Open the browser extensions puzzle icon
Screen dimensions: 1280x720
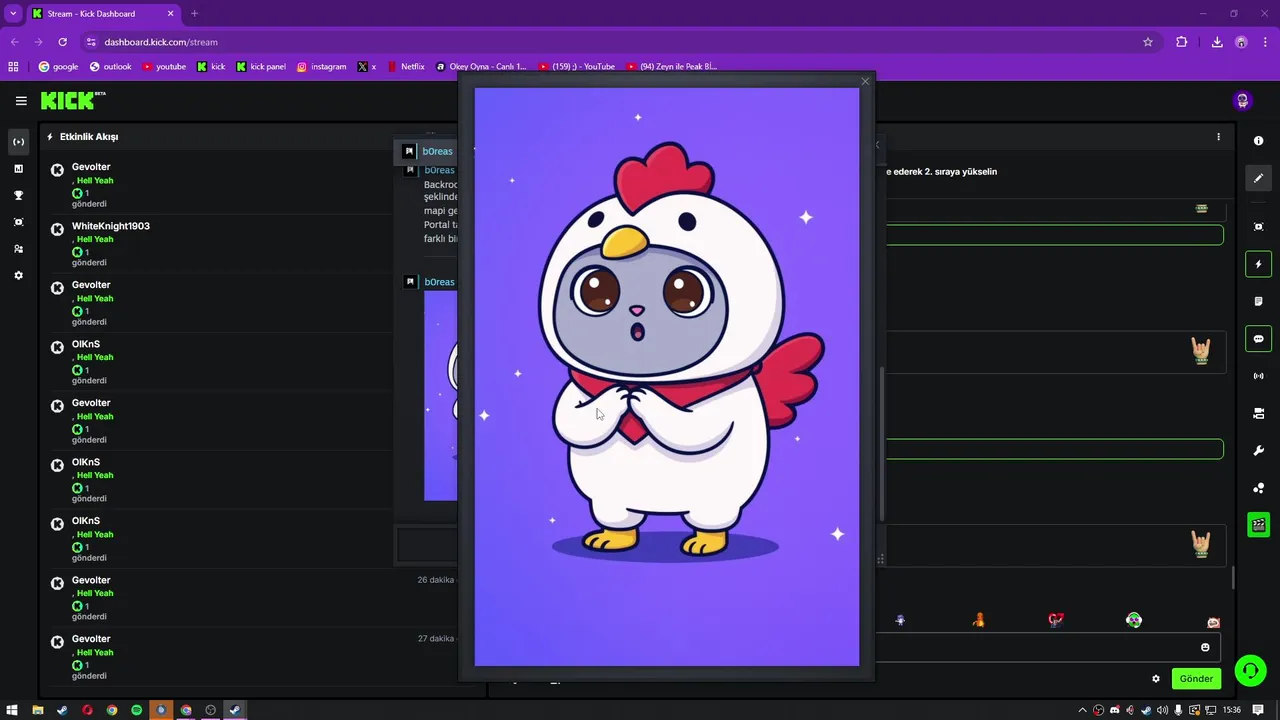point(1182,42)
